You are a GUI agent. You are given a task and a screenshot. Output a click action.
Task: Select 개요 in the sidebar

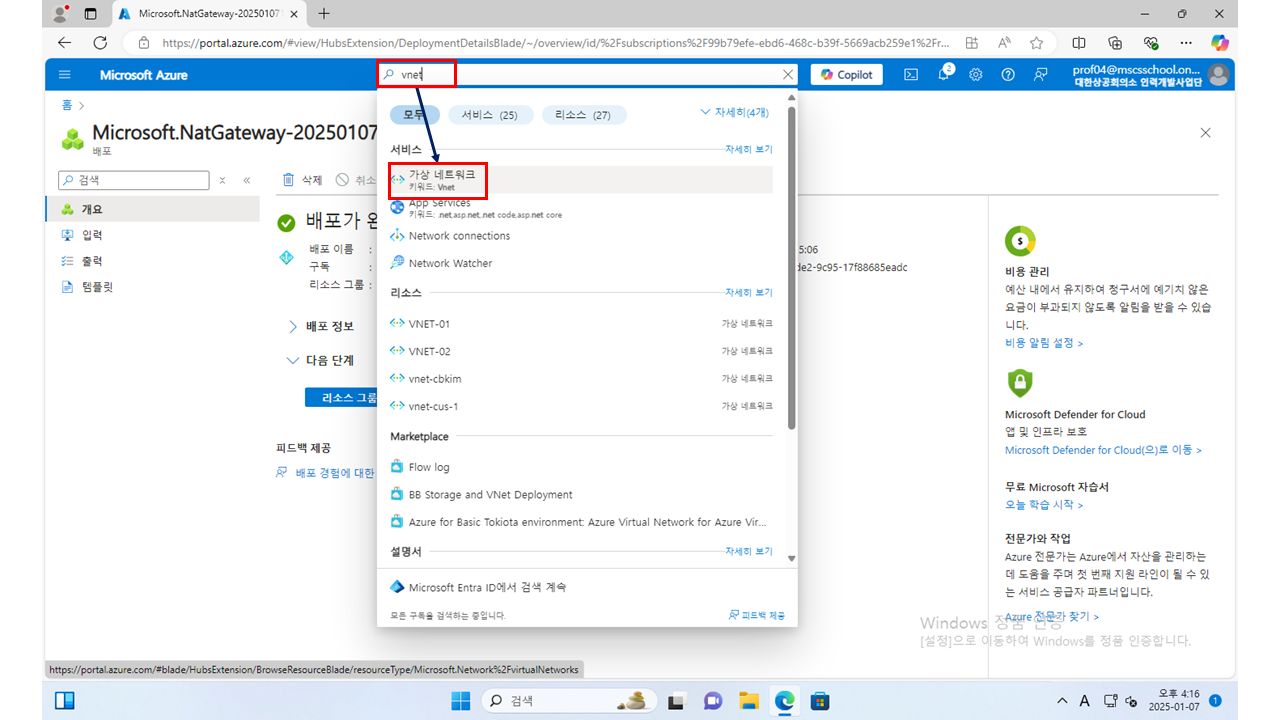click(x=153, y=209)
